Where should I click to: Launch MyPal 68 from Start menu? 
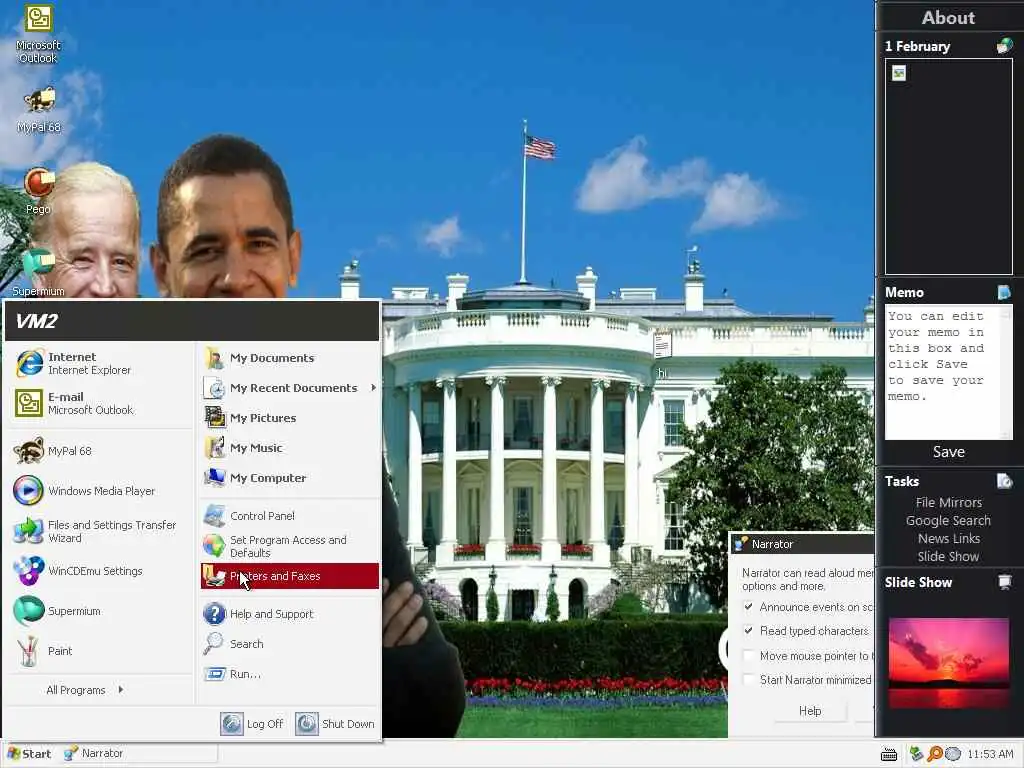pyautogui.click(x=102, y=451)
